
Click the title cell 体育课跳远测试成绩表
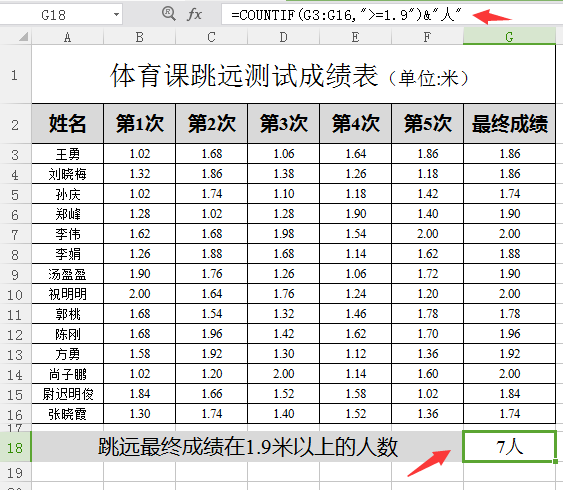tap(293, 75)
